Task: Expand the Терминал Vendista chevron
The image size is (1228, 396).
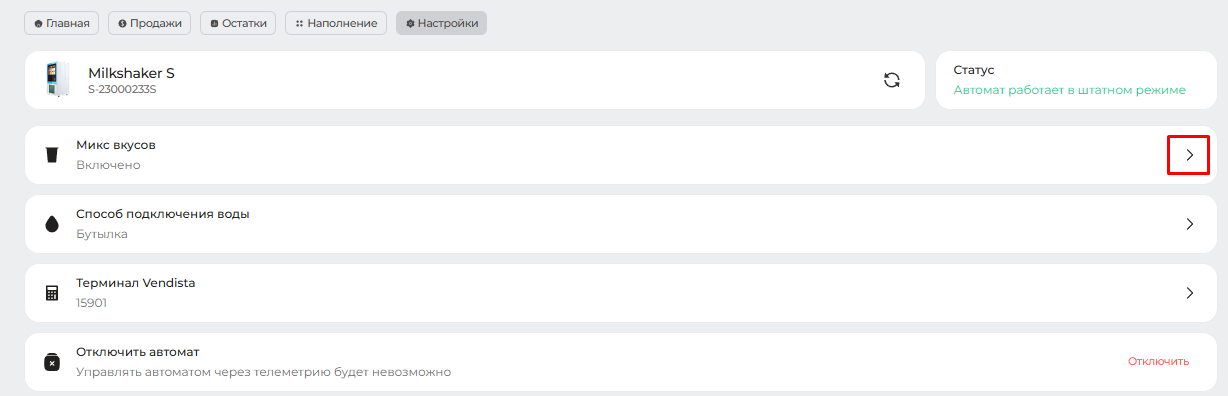Action: point(1189,293)
